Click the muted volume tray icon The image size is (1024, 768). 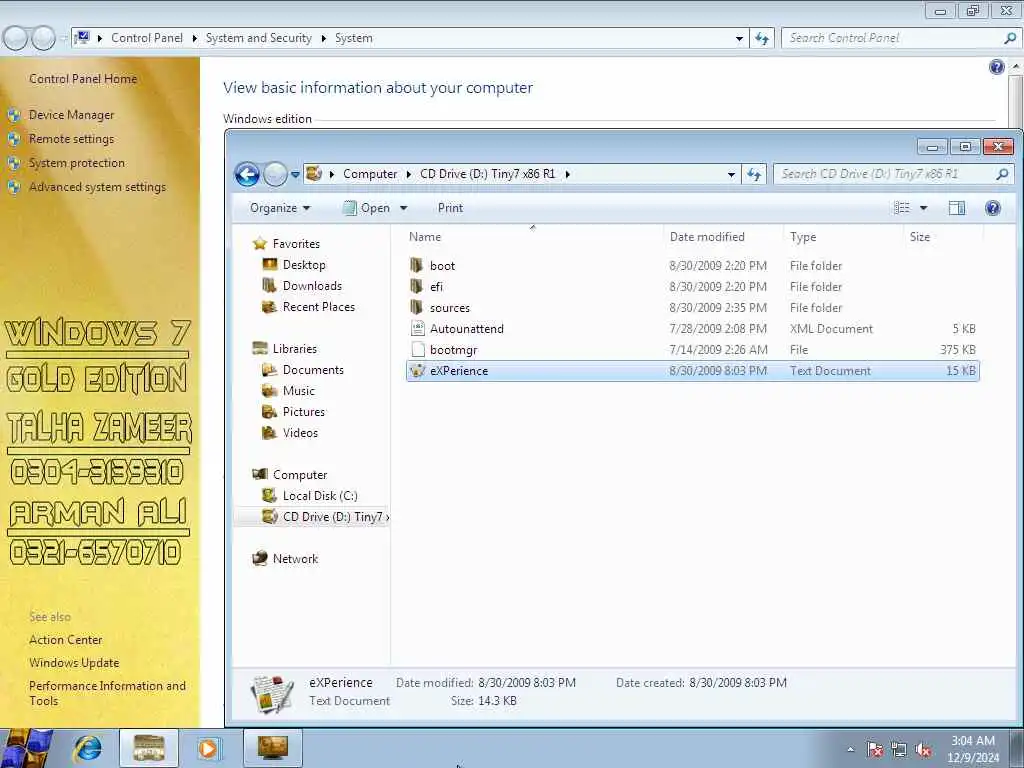[x=923, y=750]
